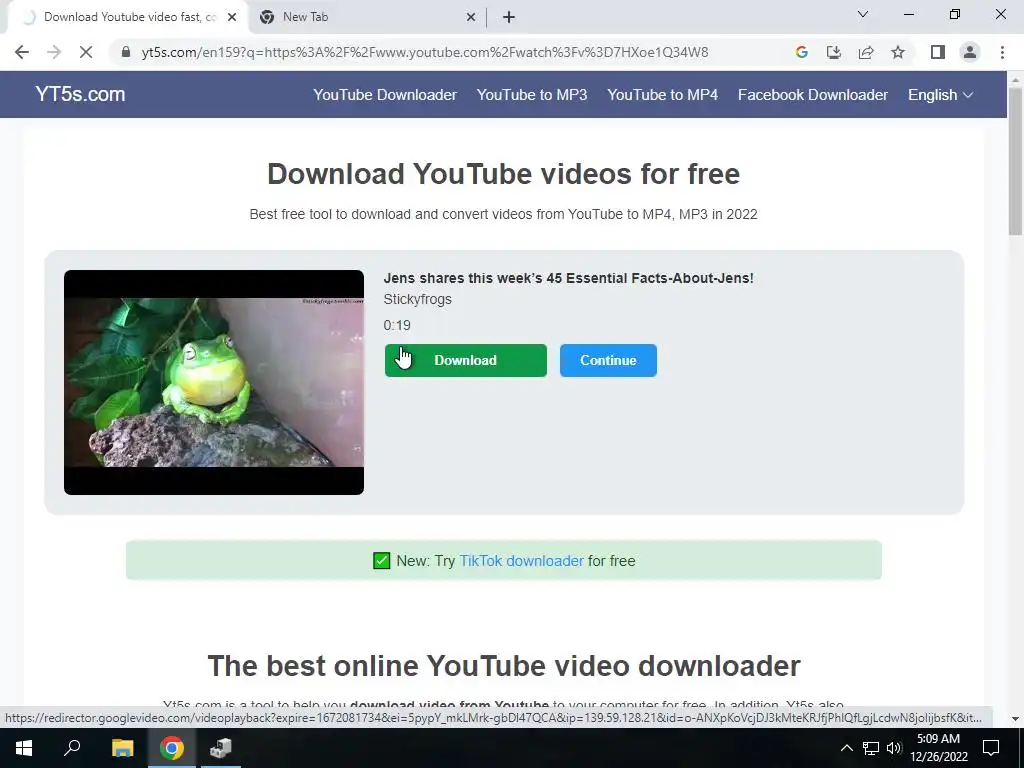
Task: Open the Windows Start menu
Action: click(x=24, y=748)
